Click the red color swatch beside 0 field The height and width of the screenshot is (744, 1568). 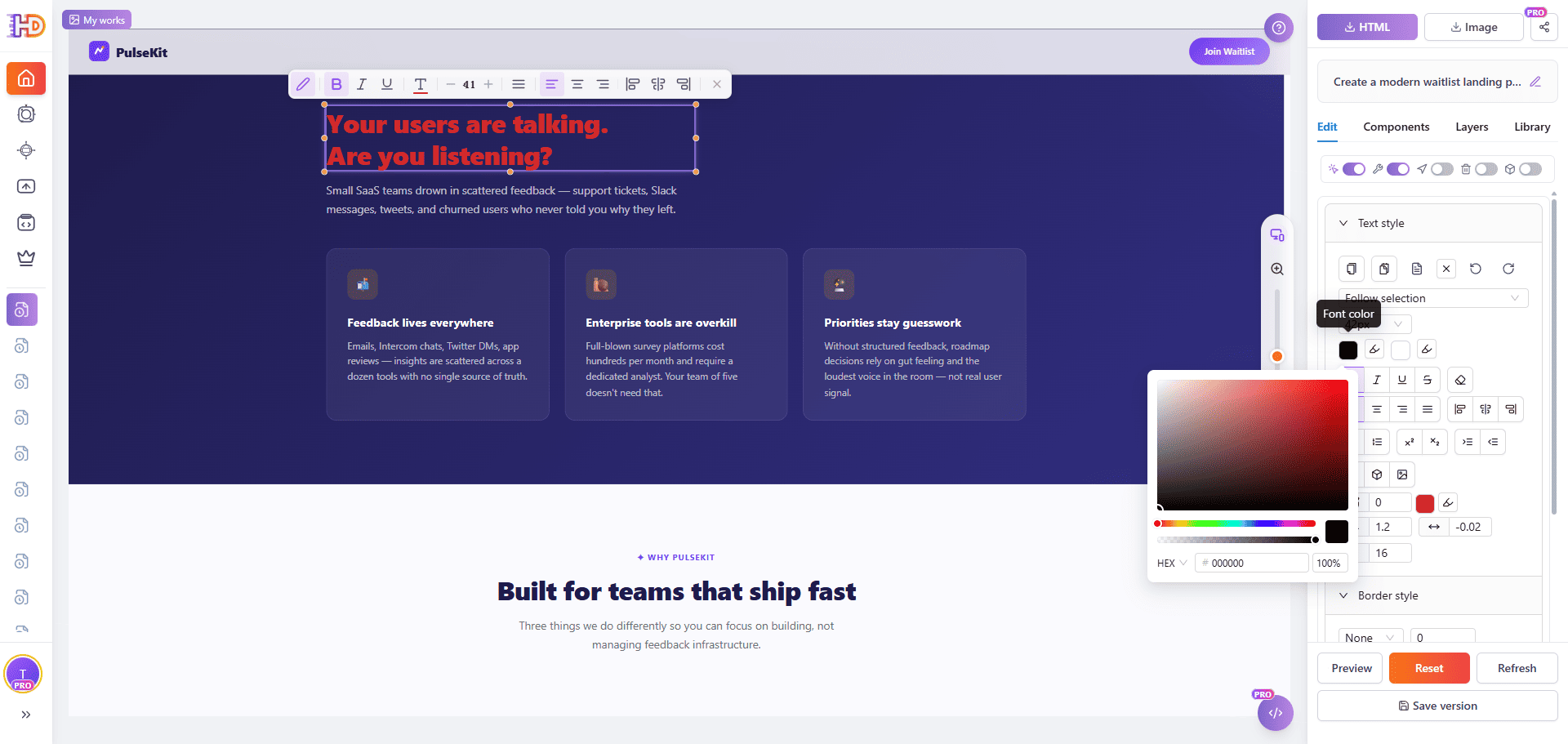click(x=1425, y=504)
